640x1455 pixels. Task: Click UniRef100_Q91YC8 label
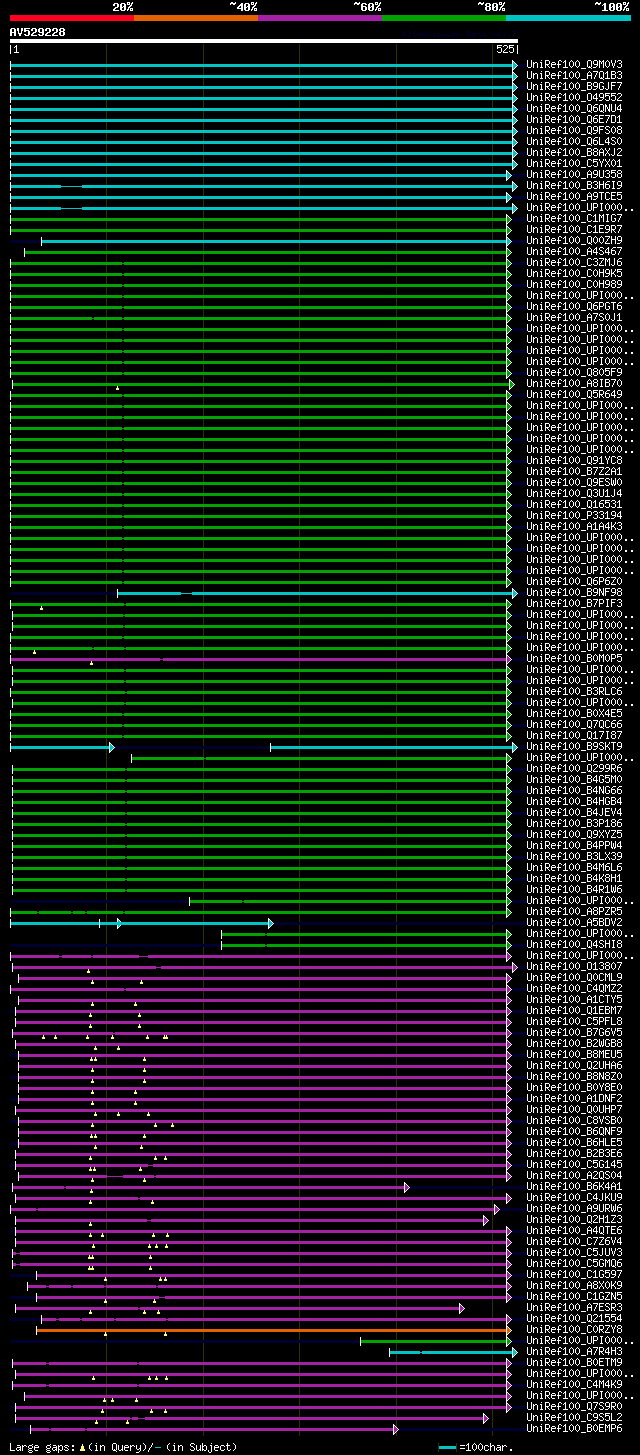tap(575, 460)
